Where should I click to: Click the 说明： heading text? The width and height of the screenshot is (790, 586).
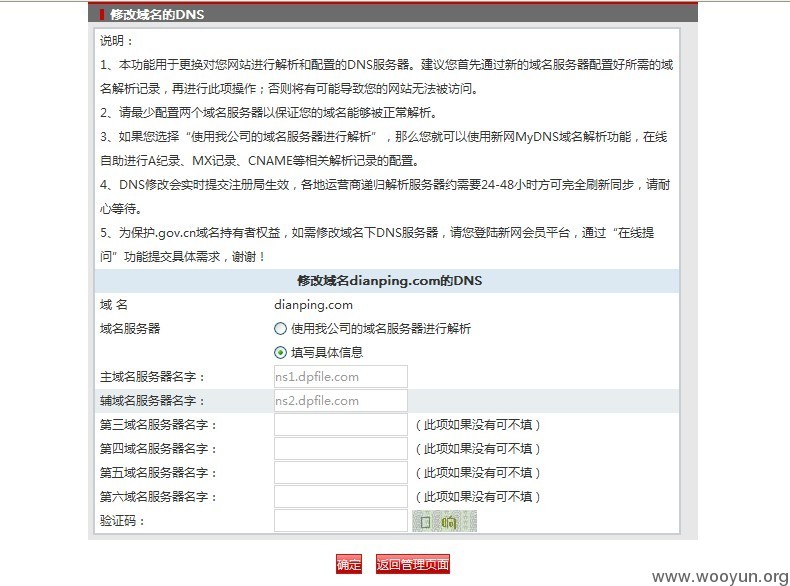pyautogui.click(x=116, y=41)
